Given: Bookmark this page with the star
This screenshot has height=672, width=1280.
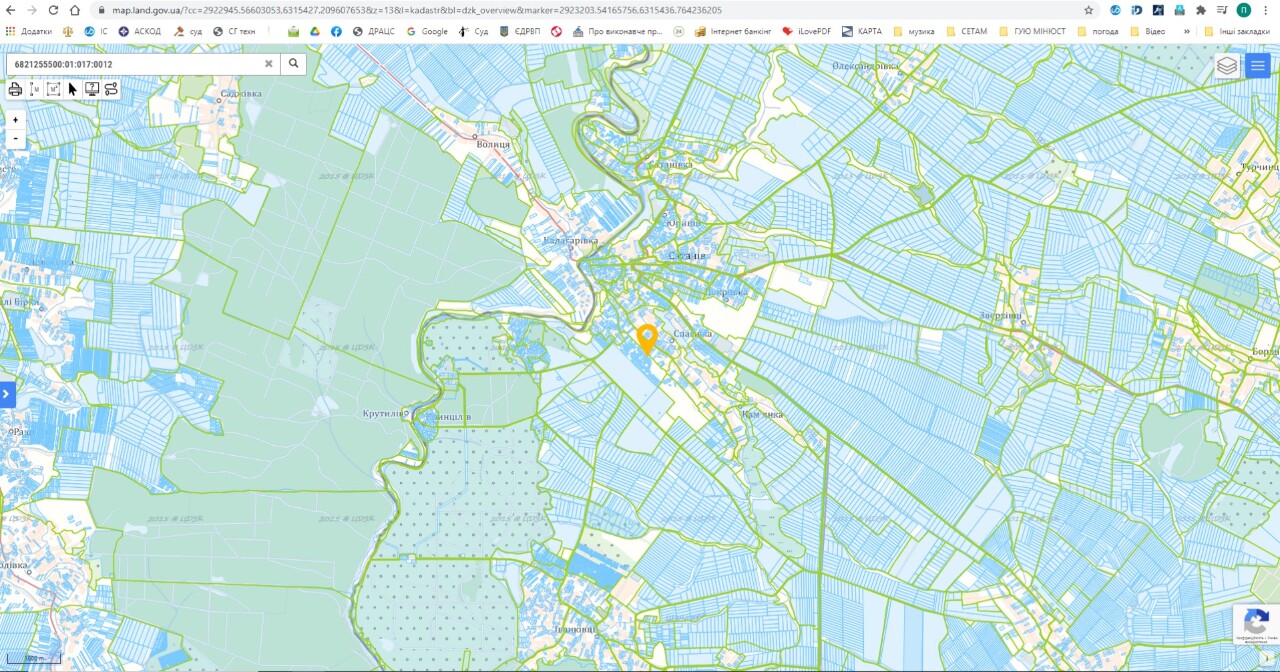Looking at the screenshot, I should tap(1089, 10).
